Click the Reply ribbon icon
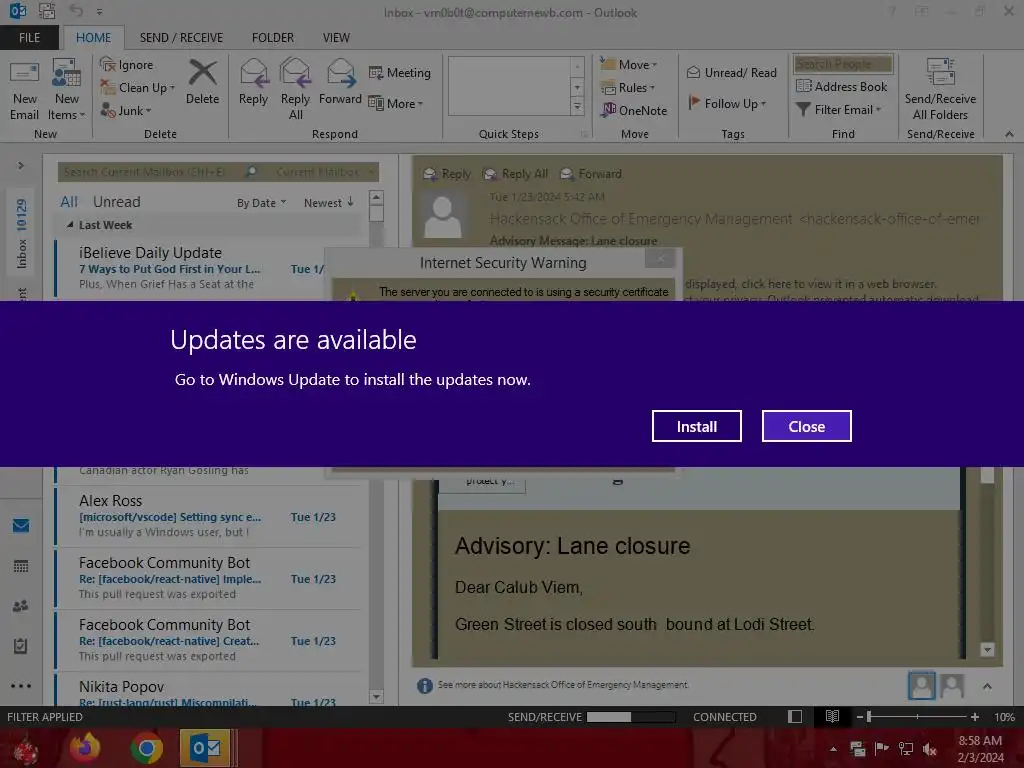This screenshot has height=768, width=1024. (253, 82)
